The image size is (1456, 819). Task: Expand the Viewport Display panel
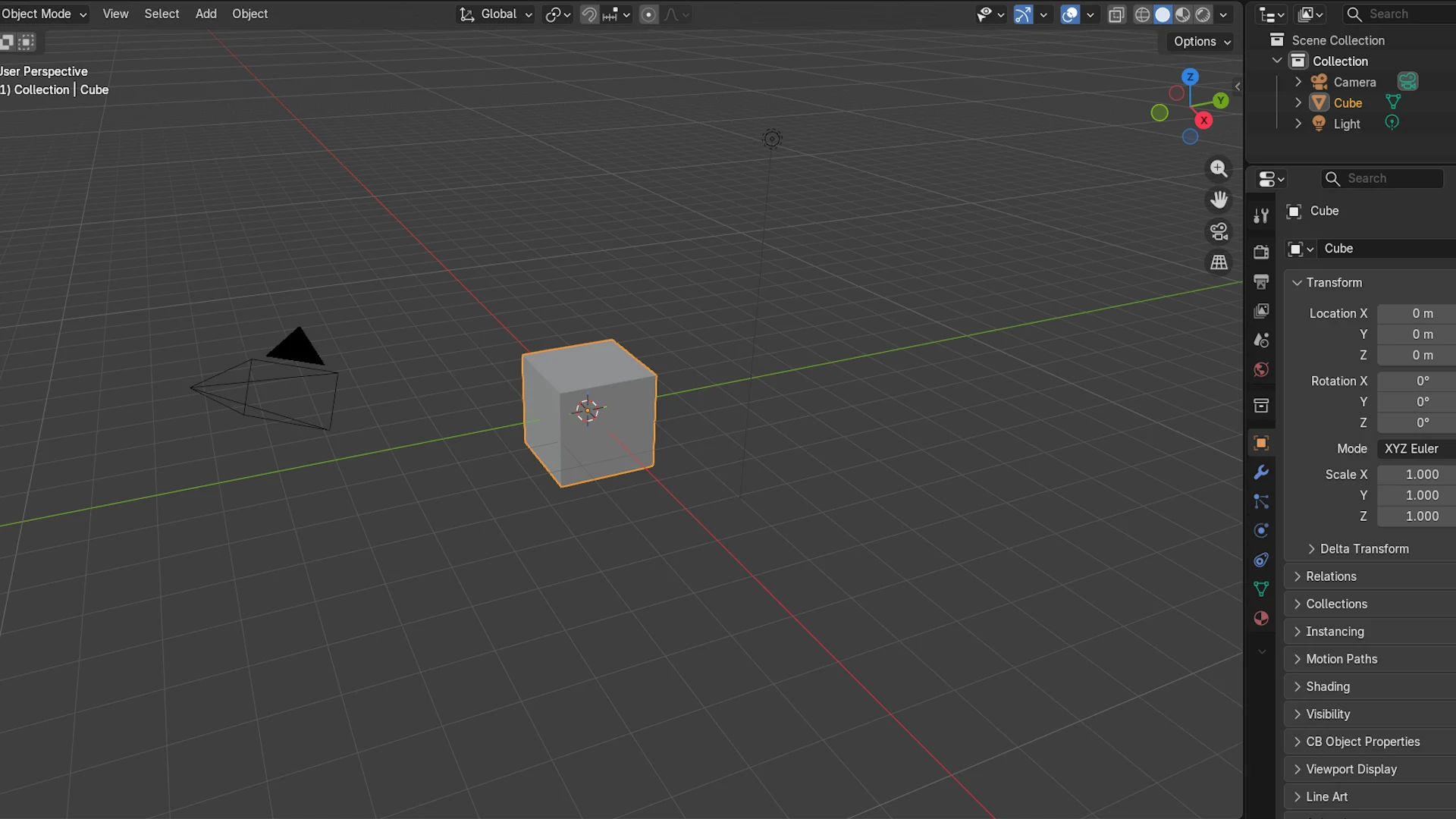click(1351, 769)
